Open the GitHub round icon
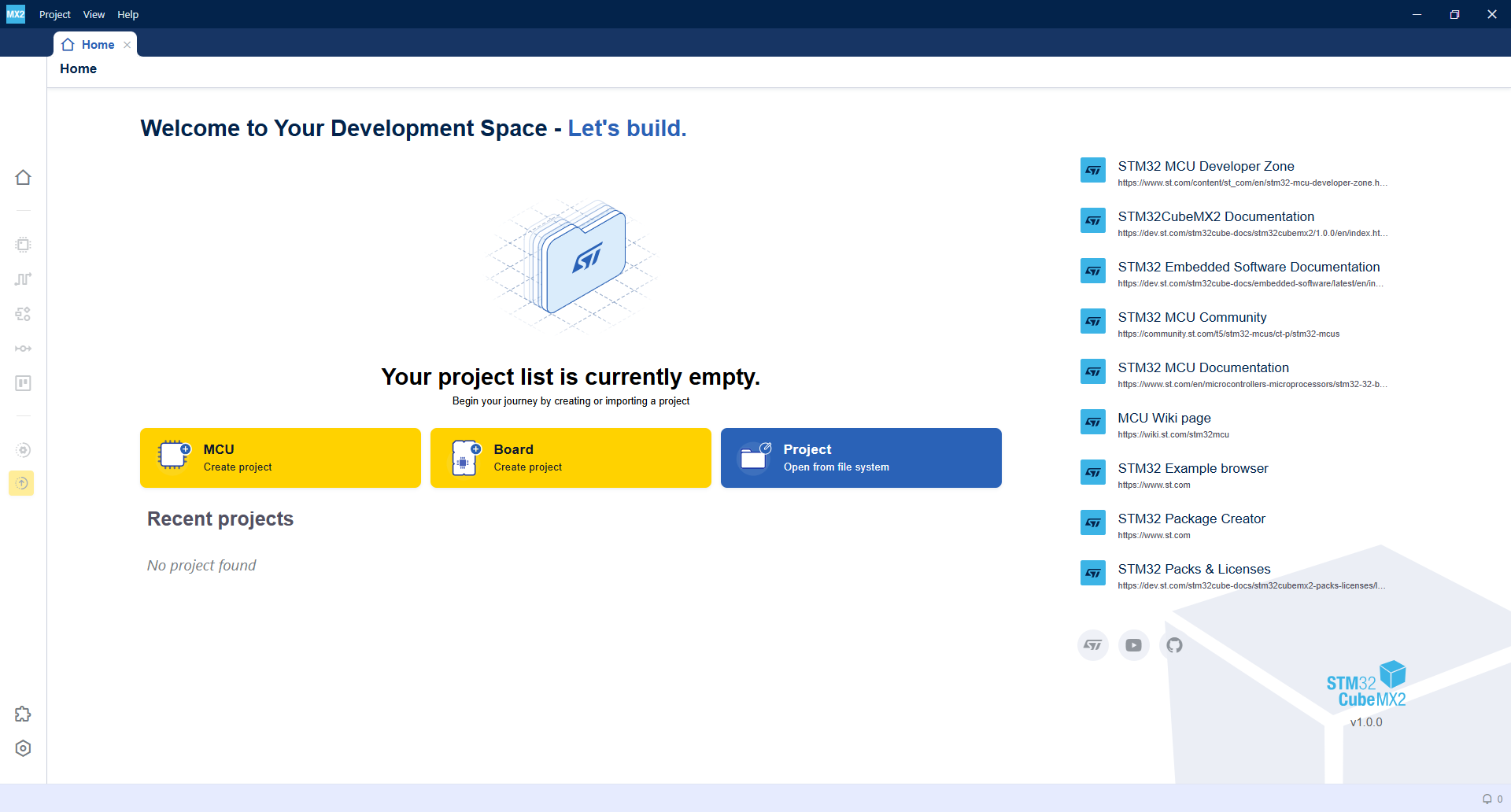The width and height of the screenshot is (1511, 812). (x=1174, y=645)
